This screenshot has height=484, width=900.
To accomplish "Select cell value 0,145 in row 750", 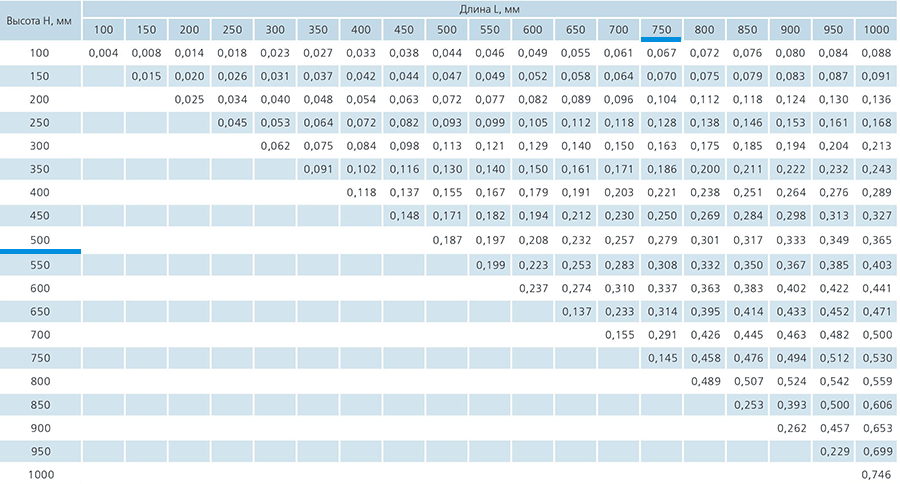I will [x=662, y=358].
